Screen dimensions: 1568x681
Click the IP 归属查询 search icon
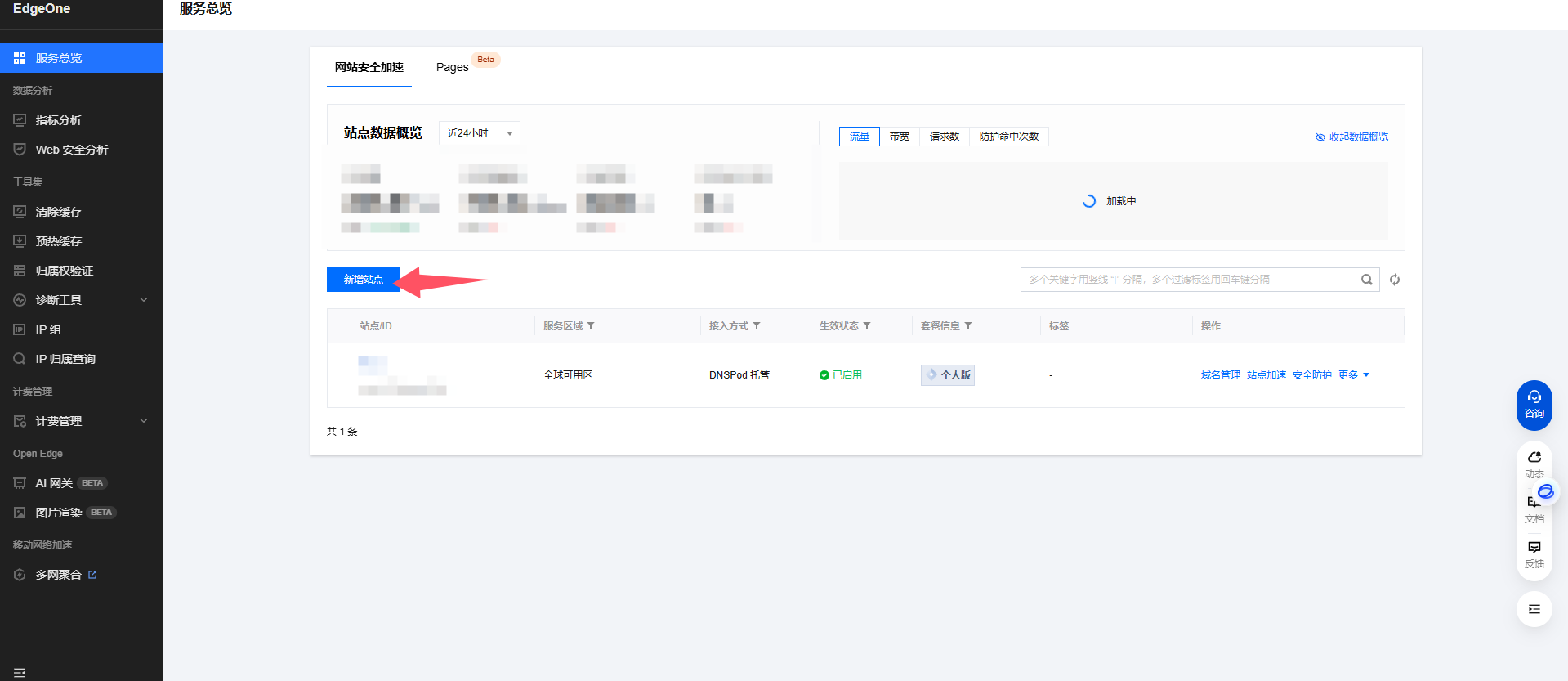(x=20, y=359)
